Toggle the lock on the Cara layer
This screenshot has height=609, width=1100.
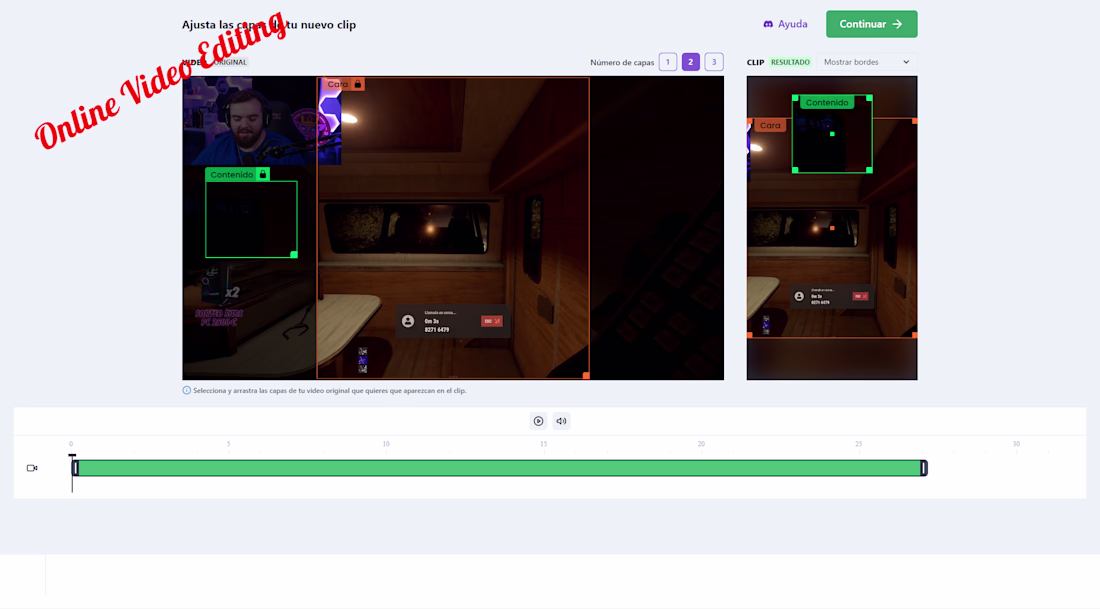tap(358, 84)
